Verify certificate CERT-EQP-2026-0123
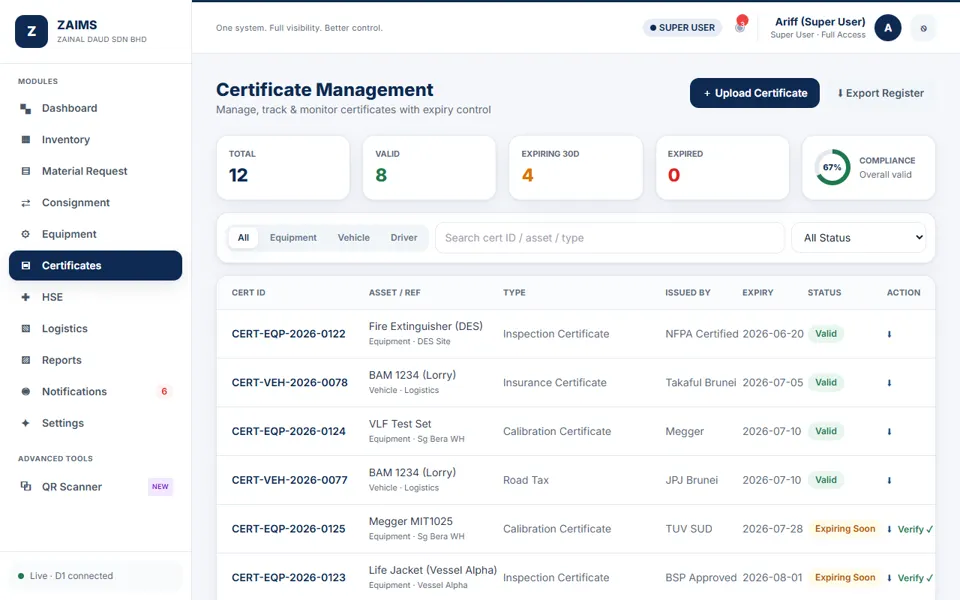 tap(915, 578)
